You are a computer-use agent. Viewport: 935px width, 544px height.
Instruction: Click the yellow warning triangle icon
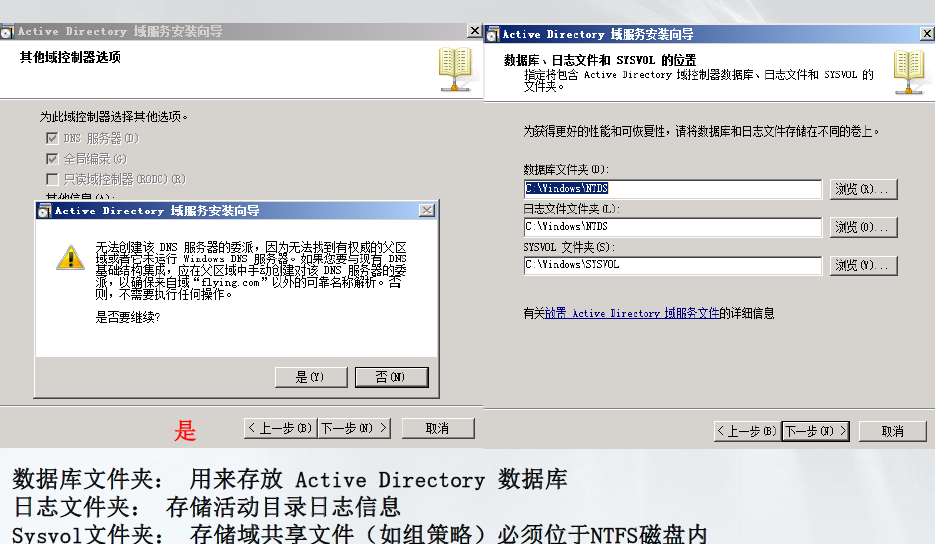pyautogui.click(x=70, y=258)
